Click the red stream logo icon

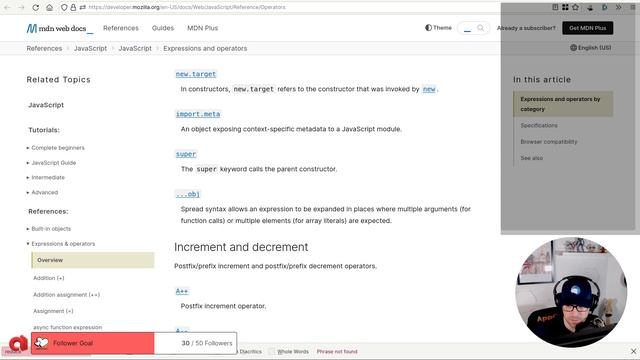pyautogui.click(x=18, y=344)
